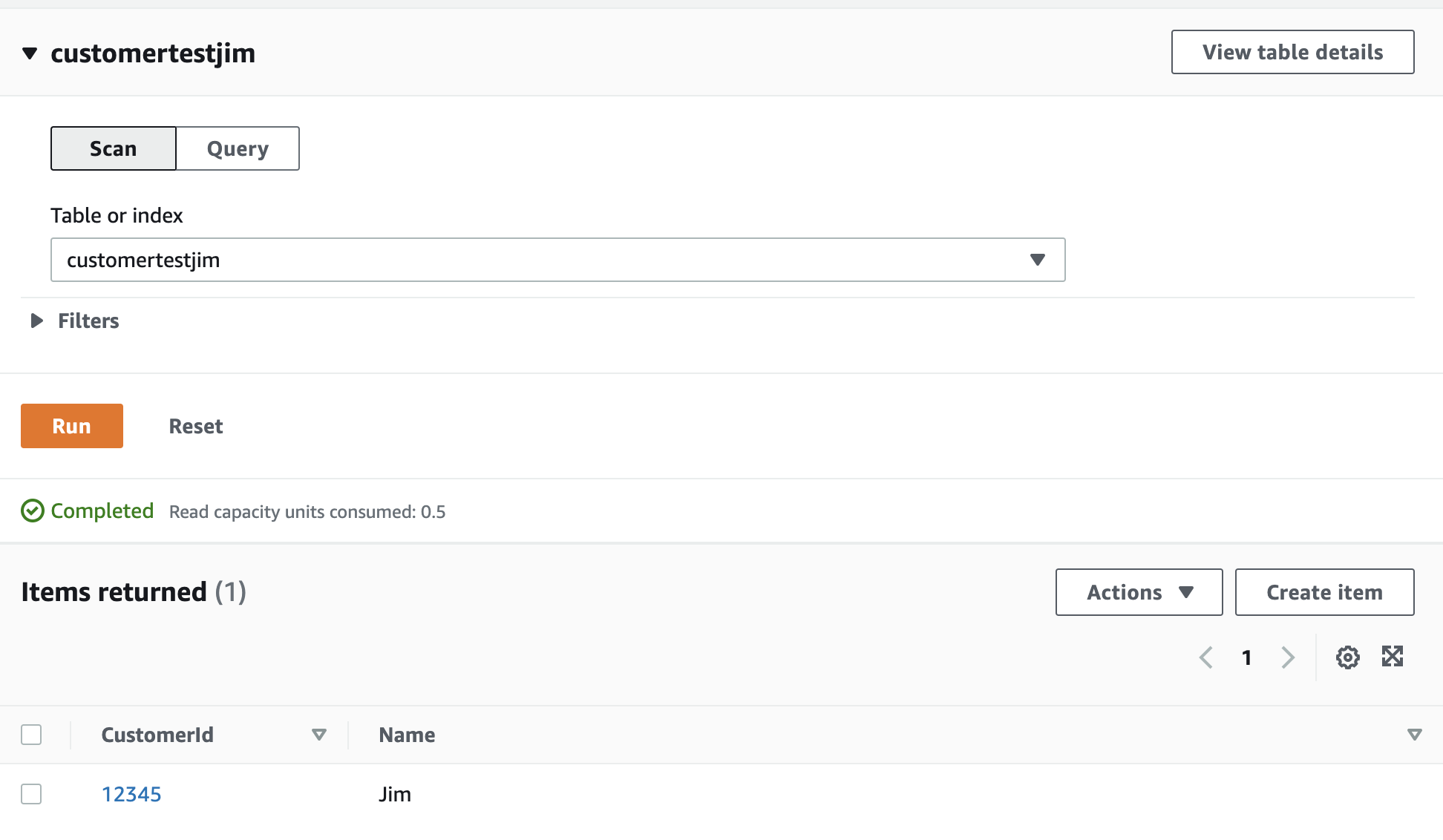Sort by CustomerId column arrow
The image size is (1443, 840).
pos(319,735)
